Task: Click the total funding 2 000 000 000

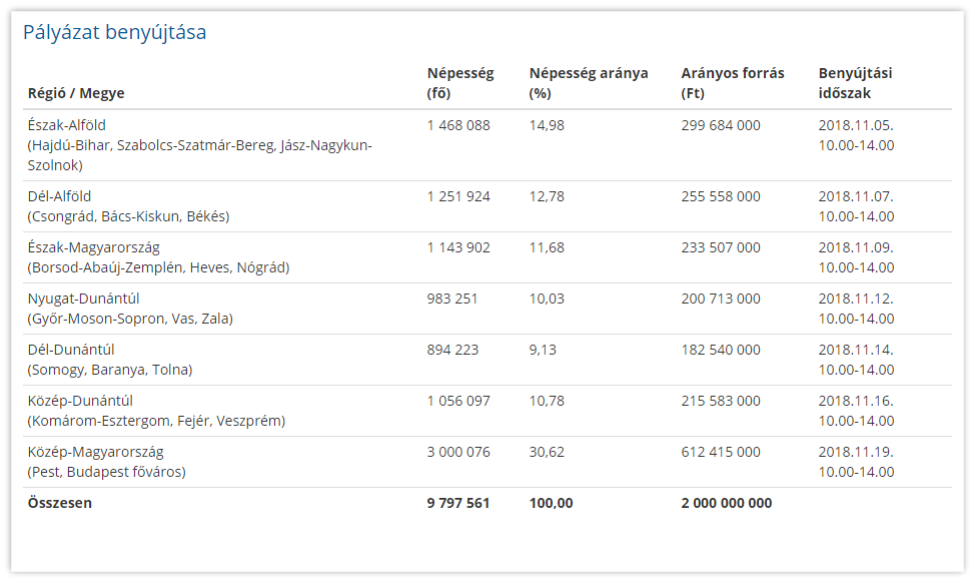Action: click(726, 503)
